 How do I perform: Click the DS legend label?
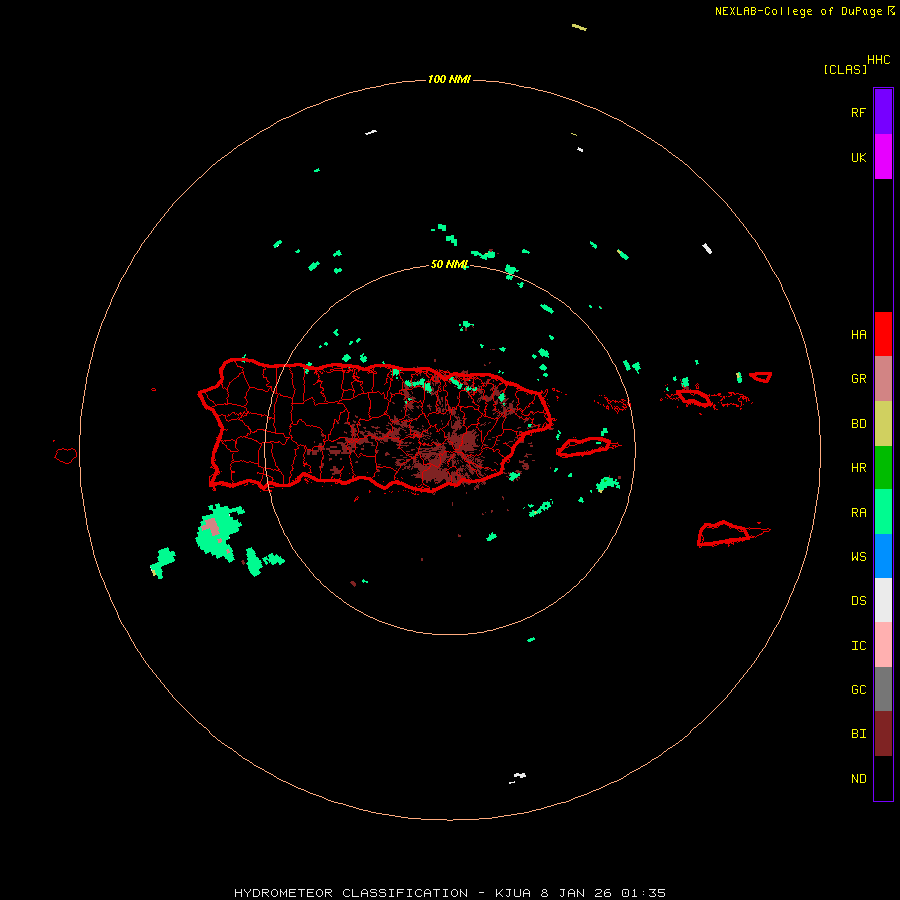(858, 601)
